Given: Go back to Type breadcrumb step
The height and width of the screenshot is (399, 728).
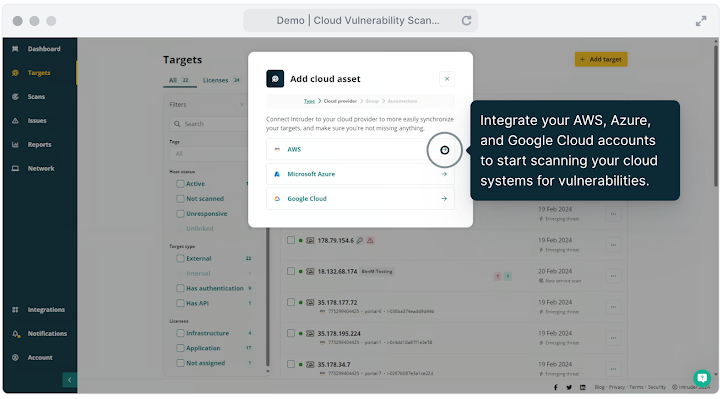Looking at the screenshot, I should click(x=309, y=101).
